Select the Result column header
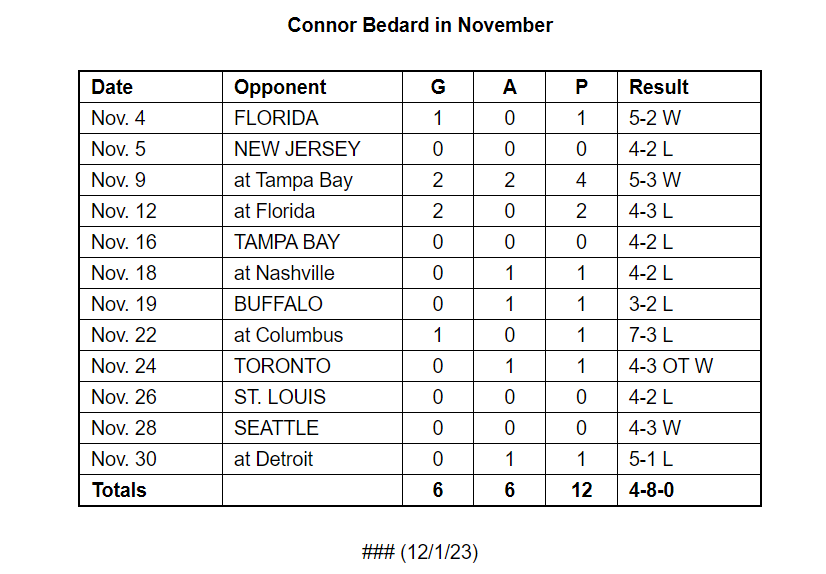Image resolution: width=826 pixels, height=574 pixels. (689, 87)
